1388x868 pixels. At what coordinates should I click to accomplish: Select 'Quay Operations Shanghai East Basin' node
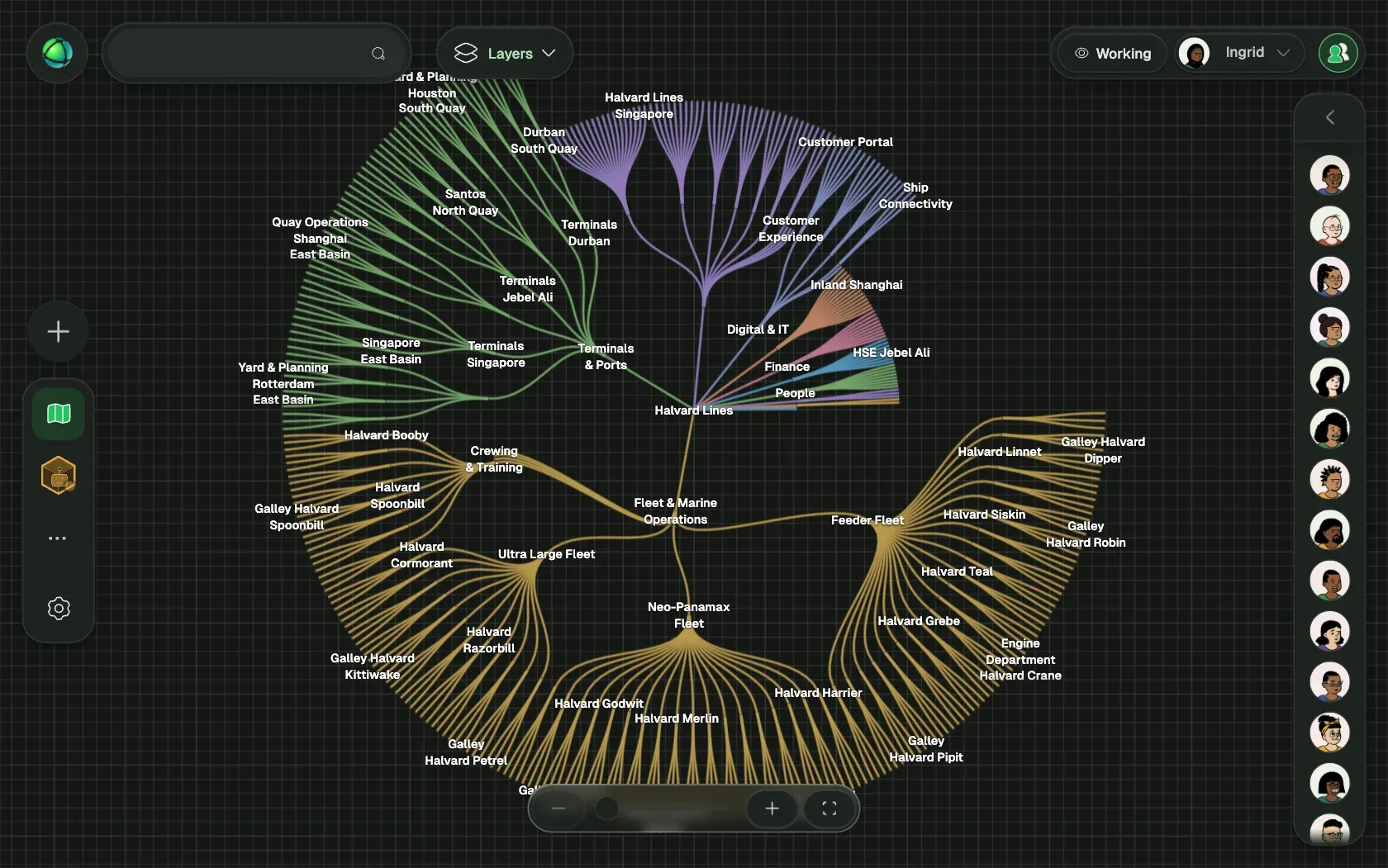click(x=320, y=238)
